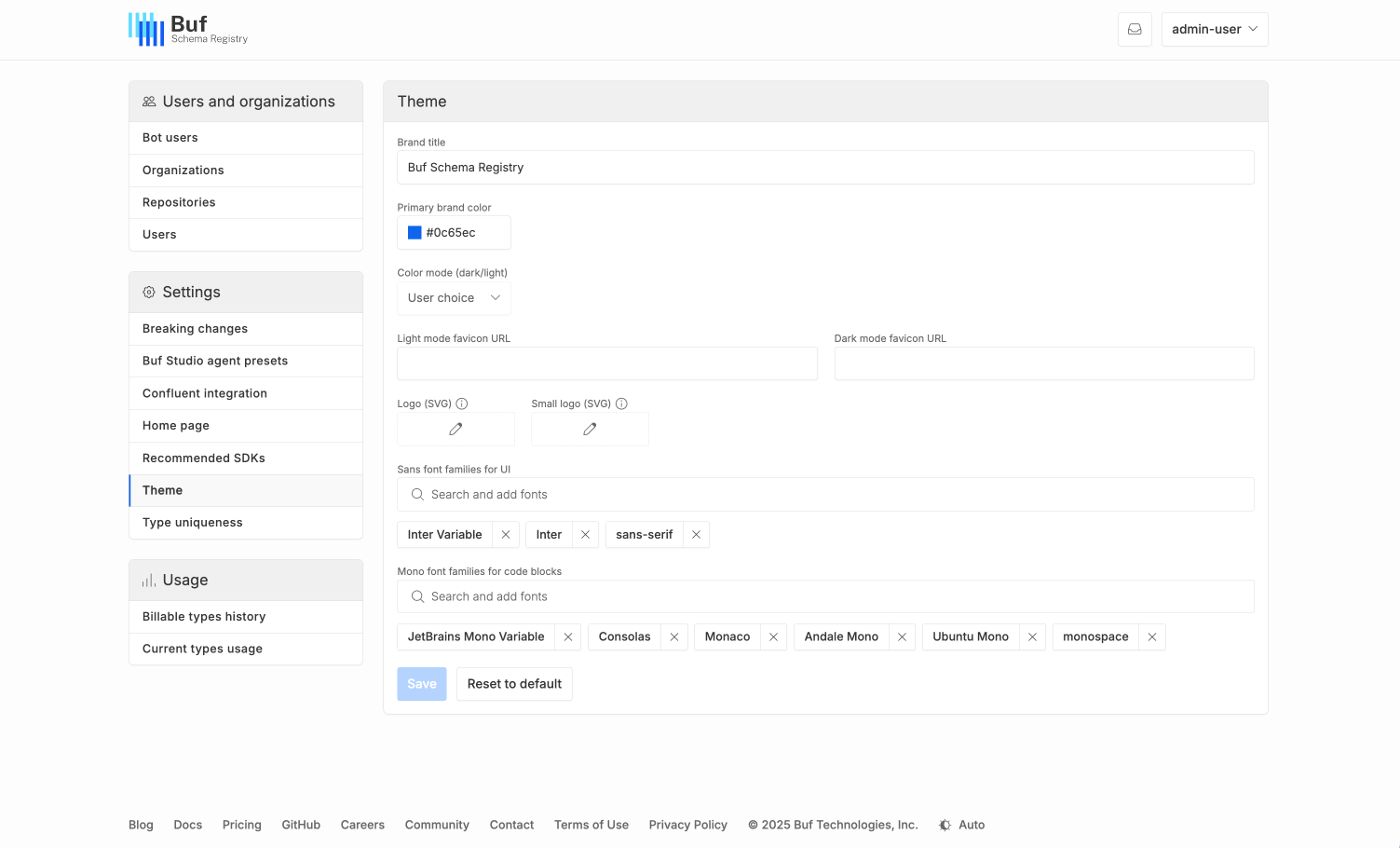View Current types usage

(246, 649)
